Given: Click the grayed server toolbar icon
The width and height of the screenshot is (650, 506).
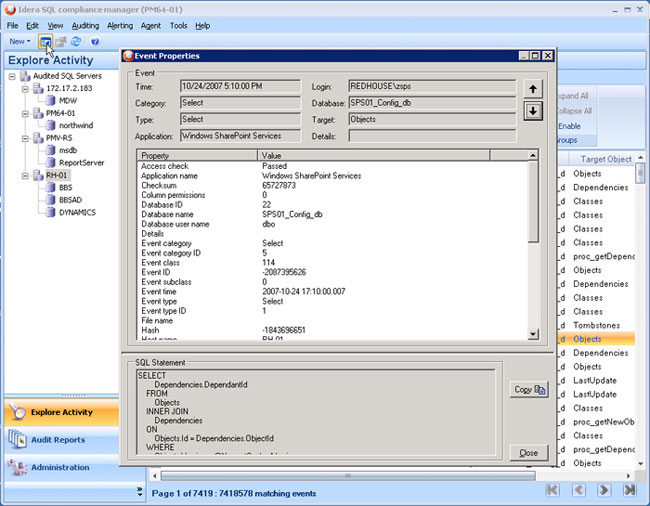Looking at the screenshot, I should 61,41.
